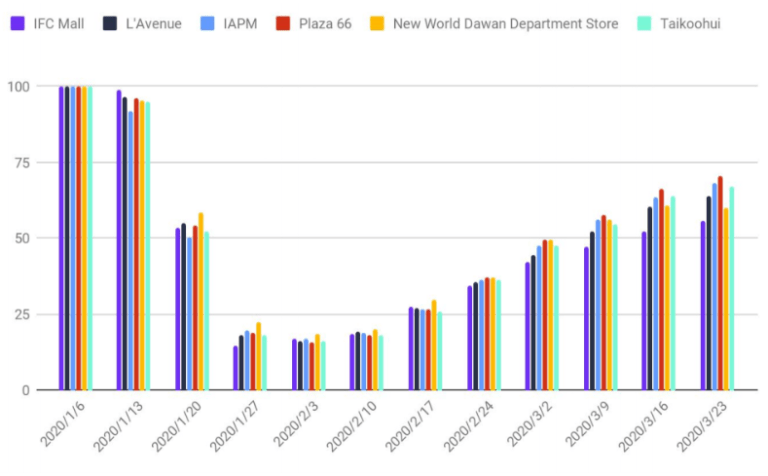
Task: Click the 100 y-axis value label
Action: click(19, 87)
